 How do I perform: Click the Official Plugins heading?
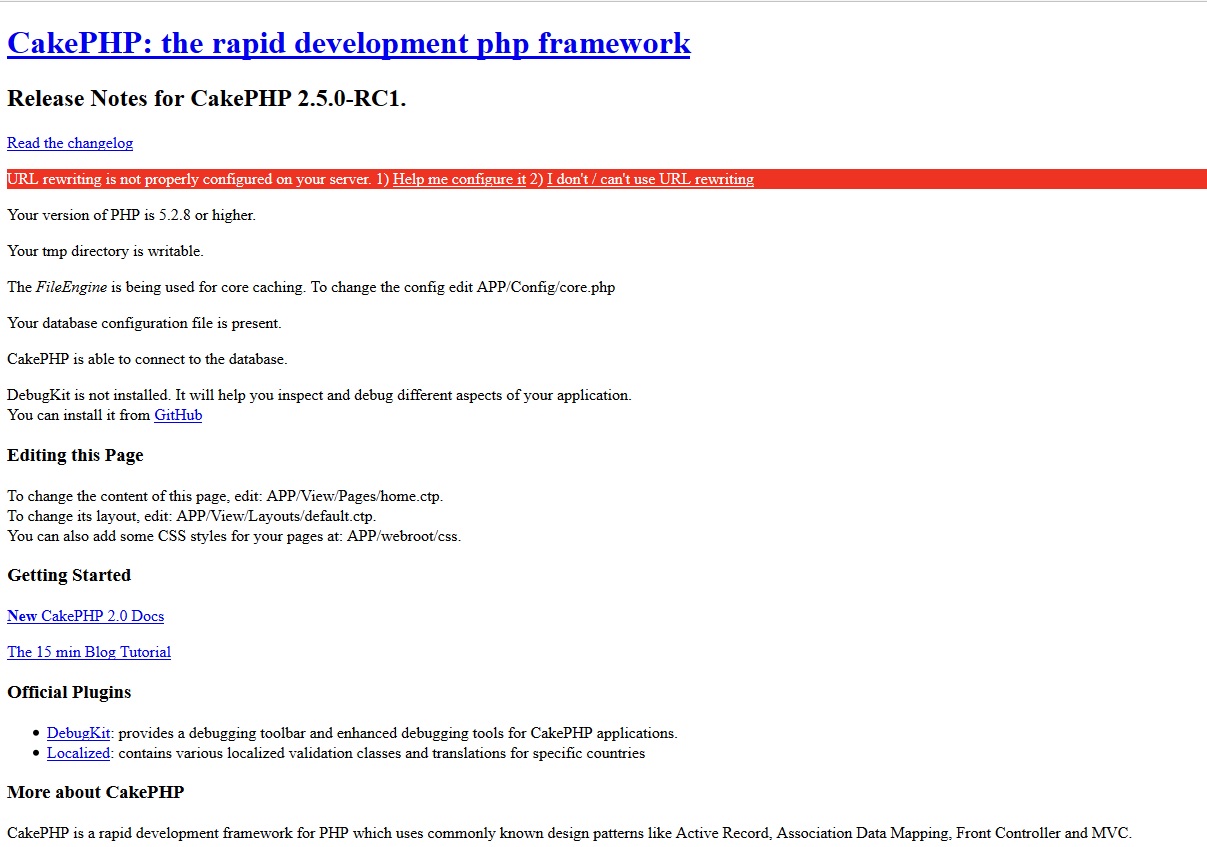click(69, 692)
